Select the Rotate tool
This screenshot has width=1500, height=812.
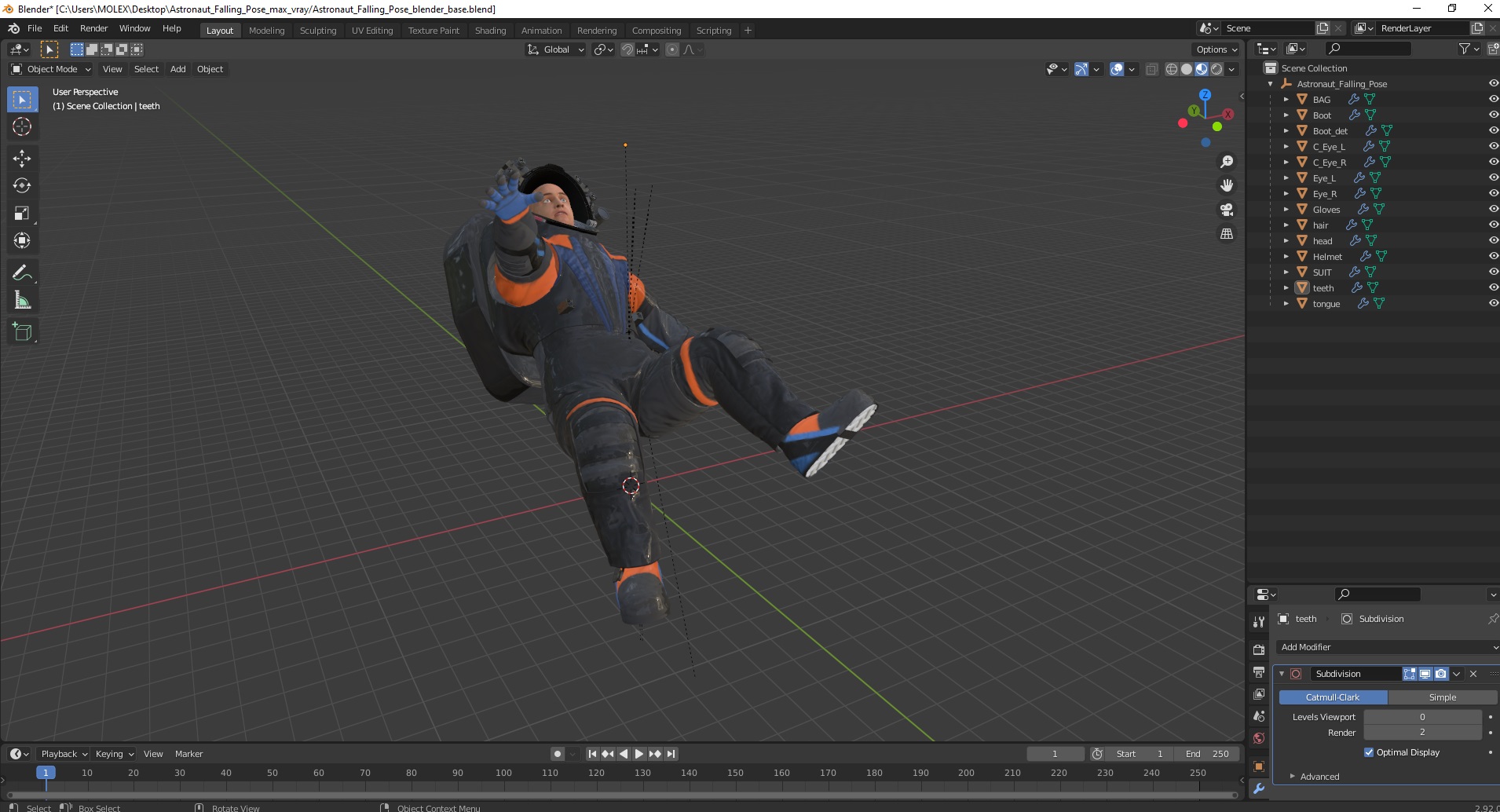[22, 185]
